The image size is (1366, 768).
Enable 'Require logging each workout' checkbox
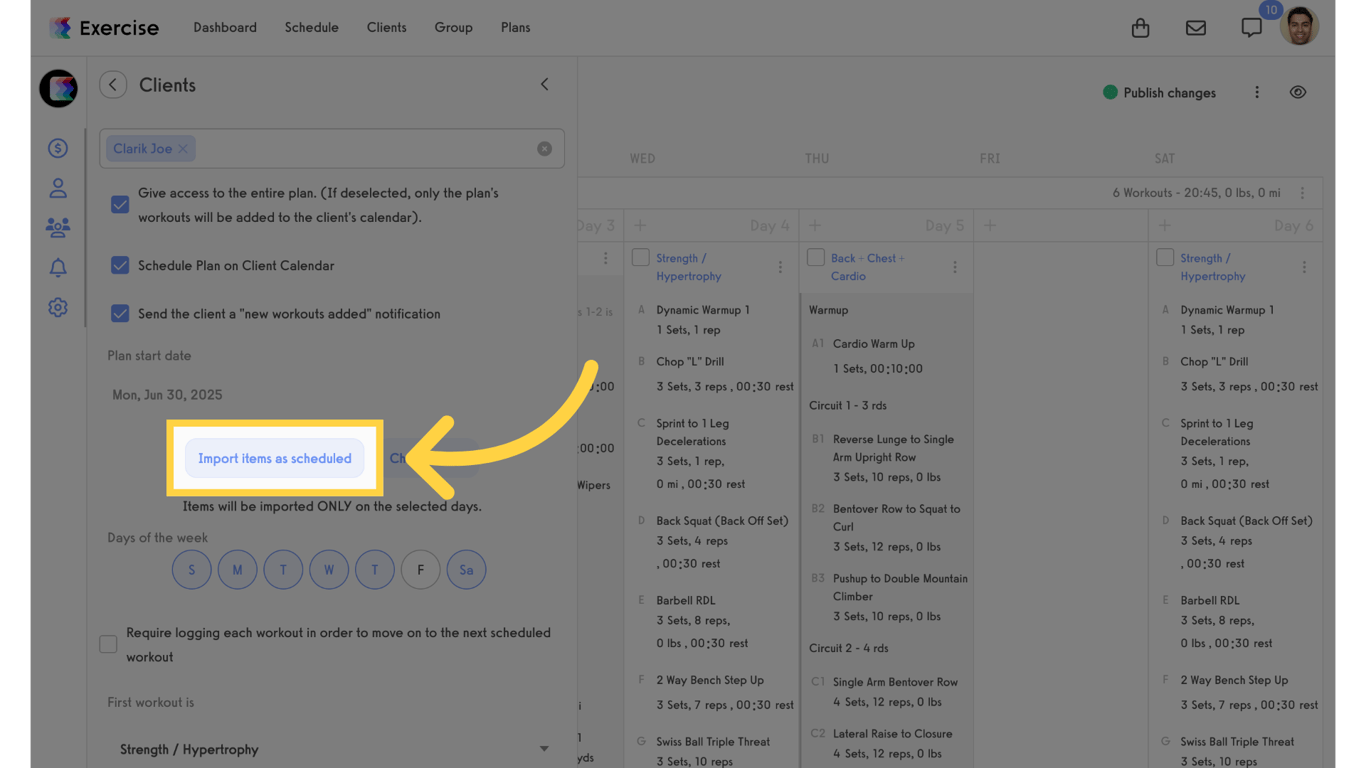[107, 644]
